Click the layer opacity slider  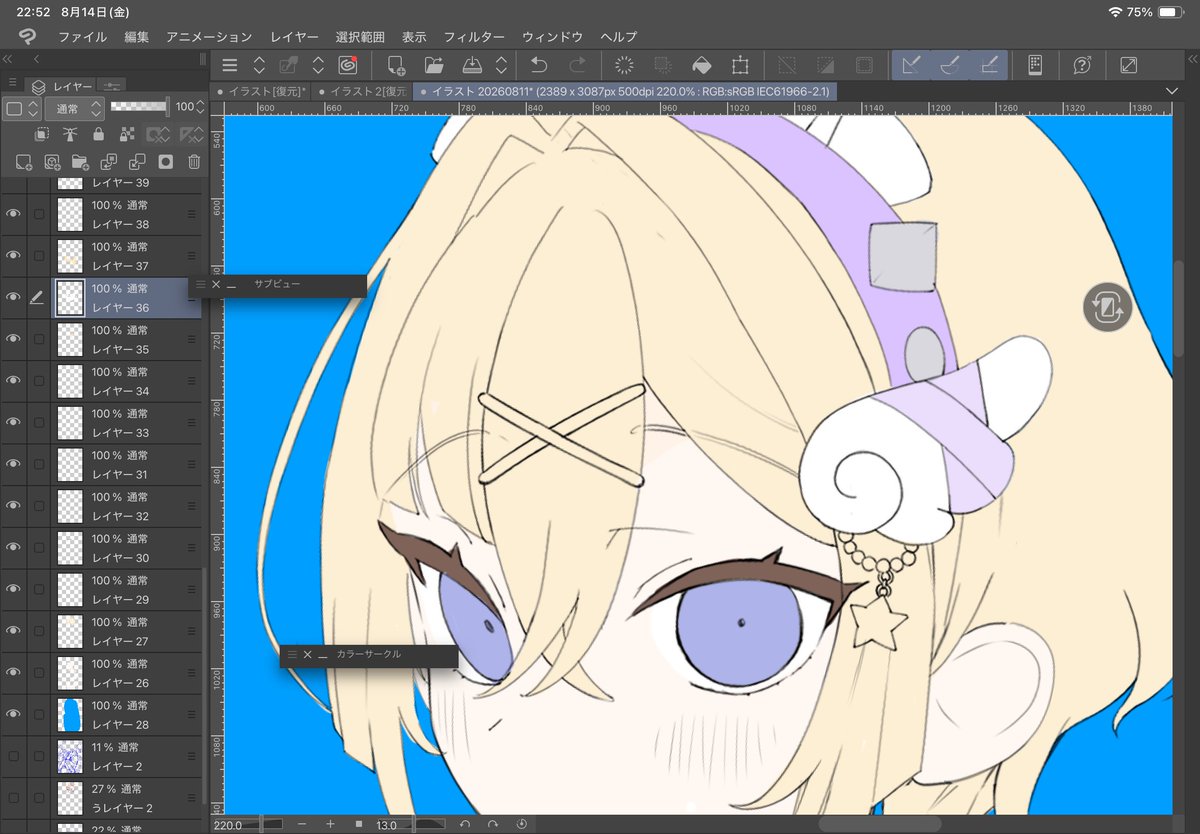click(139, 106)
